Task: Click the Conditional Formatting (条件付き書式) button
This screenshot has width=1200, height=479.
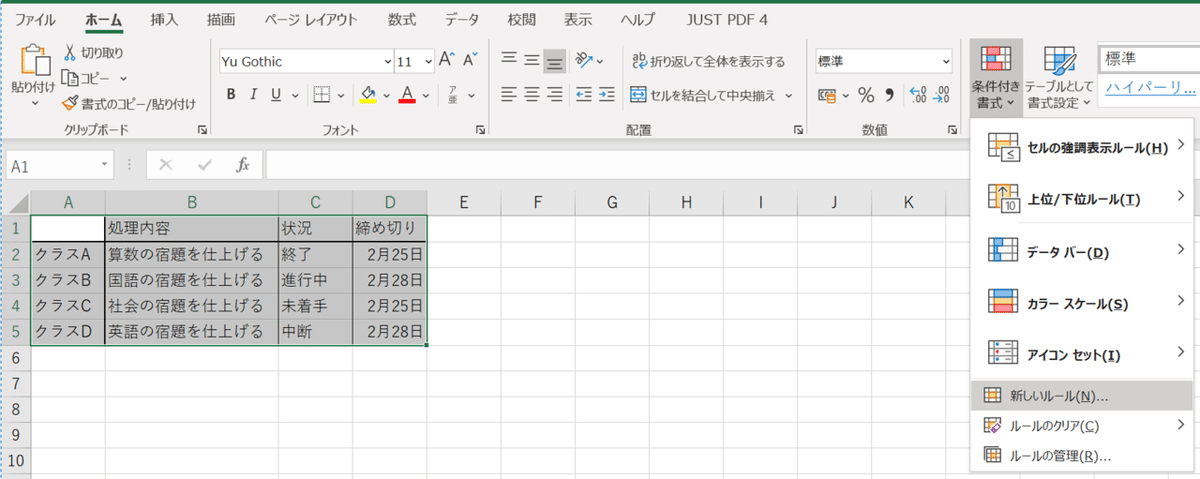Action: (x=995, y=77)
